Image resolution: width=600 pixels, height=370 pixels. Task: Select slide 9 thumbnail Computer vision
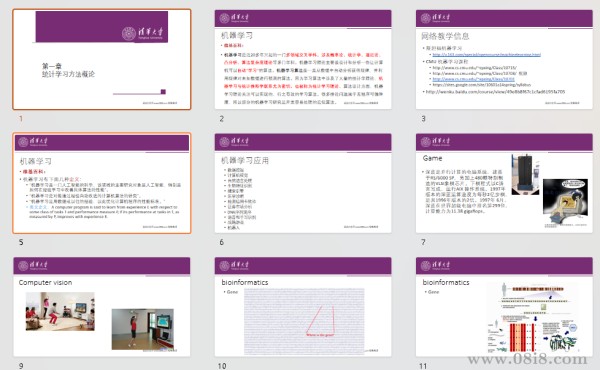pos(102,307)
